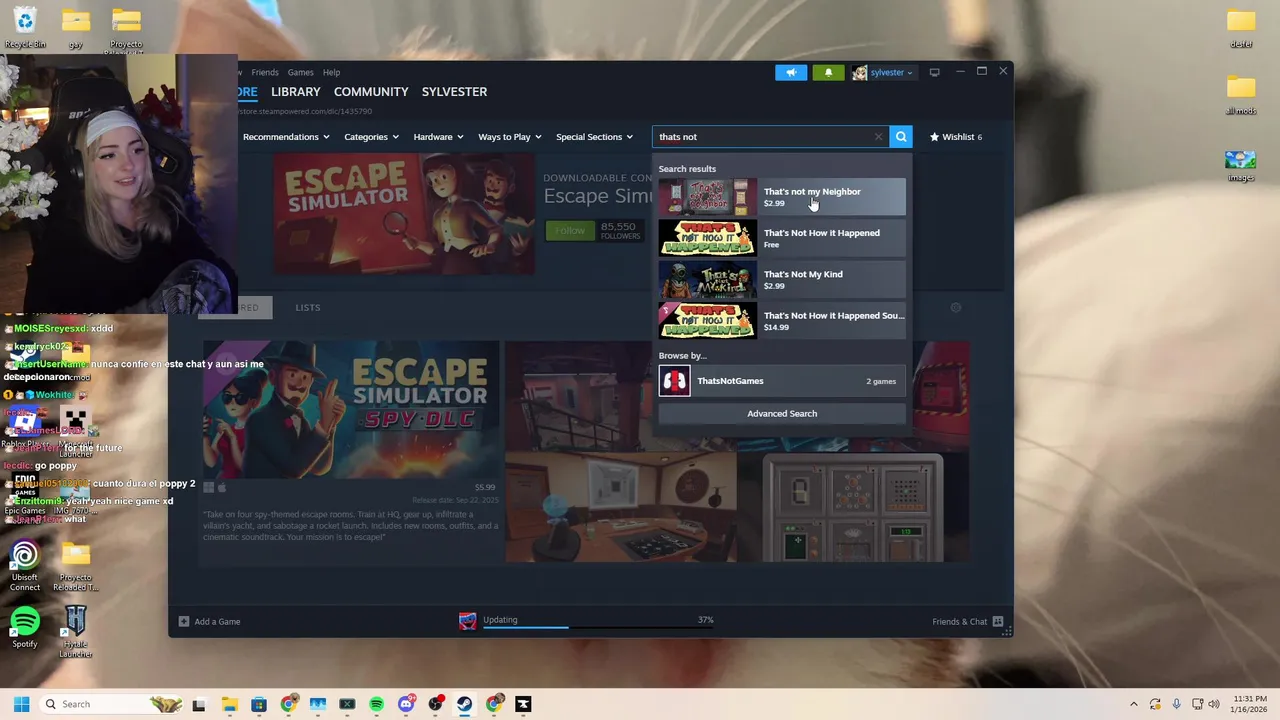Open OBS Studio from the taskbar
The height and width of the screenshot is (720, 1280).
(x=435, y=704)
